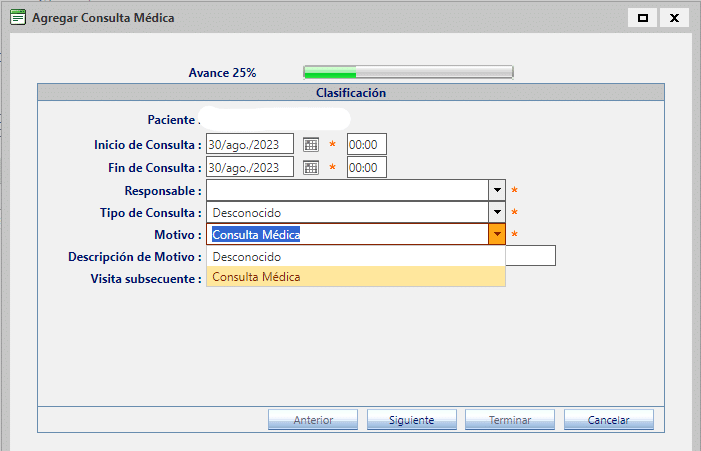Click the Fin de Consulta time field
The height and width of the screenshot is (451, 701).
[366, 168]
